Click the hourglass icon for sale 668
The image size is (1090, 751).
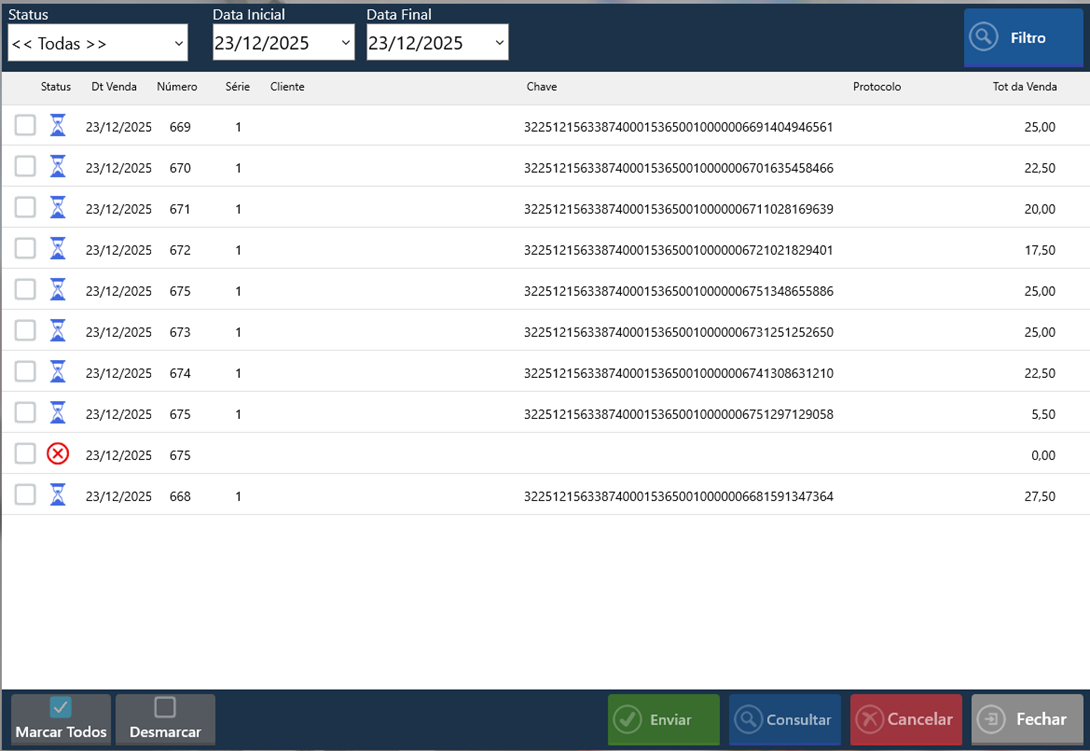58,495
